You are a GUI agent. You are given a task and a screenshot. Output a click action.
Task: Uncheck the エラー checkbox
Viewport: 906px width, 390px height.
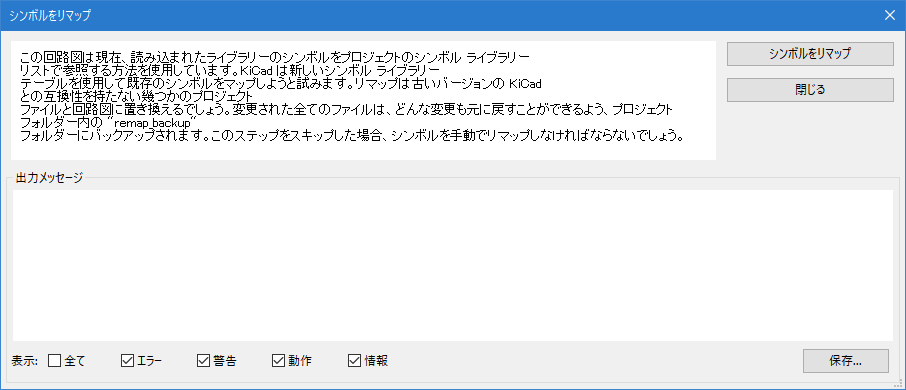[127, 361]
